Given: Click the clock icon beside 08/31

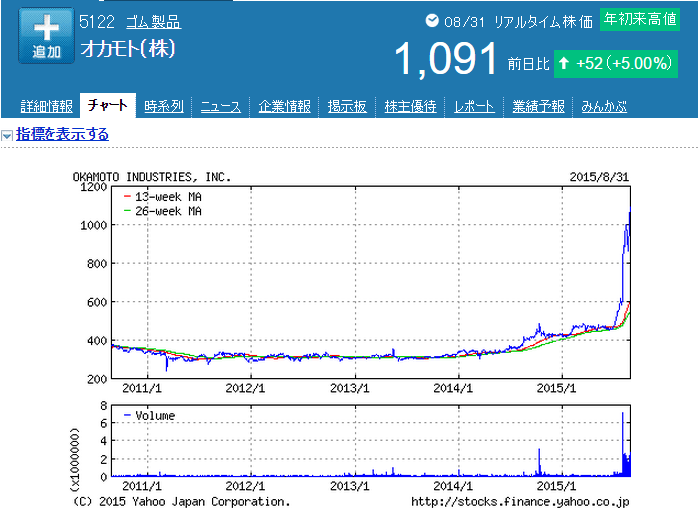Looking at the screenshot, I should 432,21.
